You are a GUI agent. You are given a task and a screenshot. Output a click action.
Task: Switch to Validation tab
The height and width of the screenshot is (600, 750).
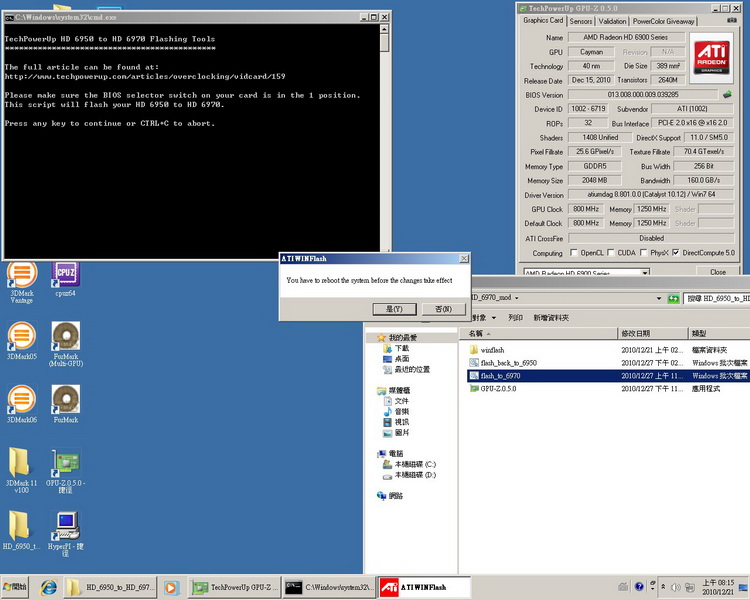(x=612, y=21)
